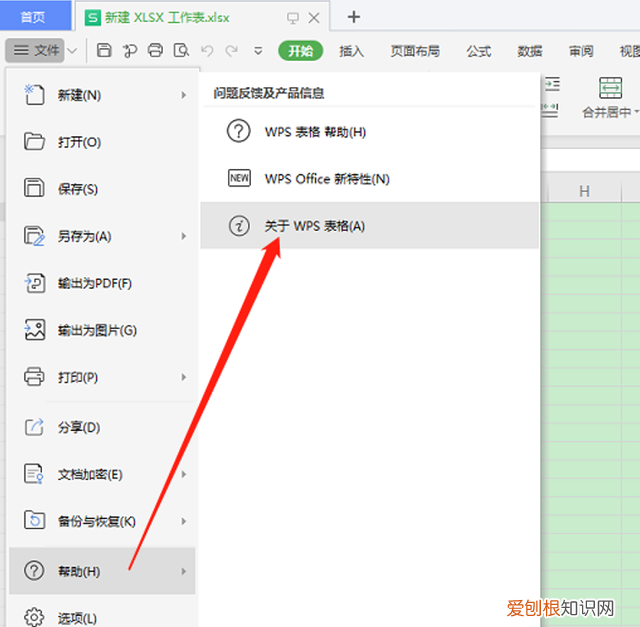640x627 pixels.
Task: Expand the 备份与恢复(K) submenu arrow
Action: [184, 521]
